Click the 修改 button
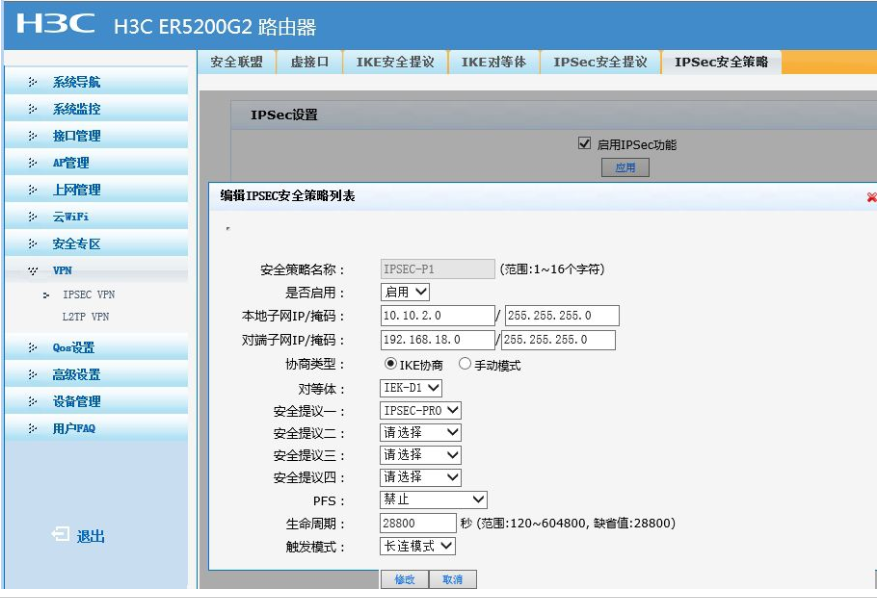This screenshot has height=598, width=877. (405, 580)
